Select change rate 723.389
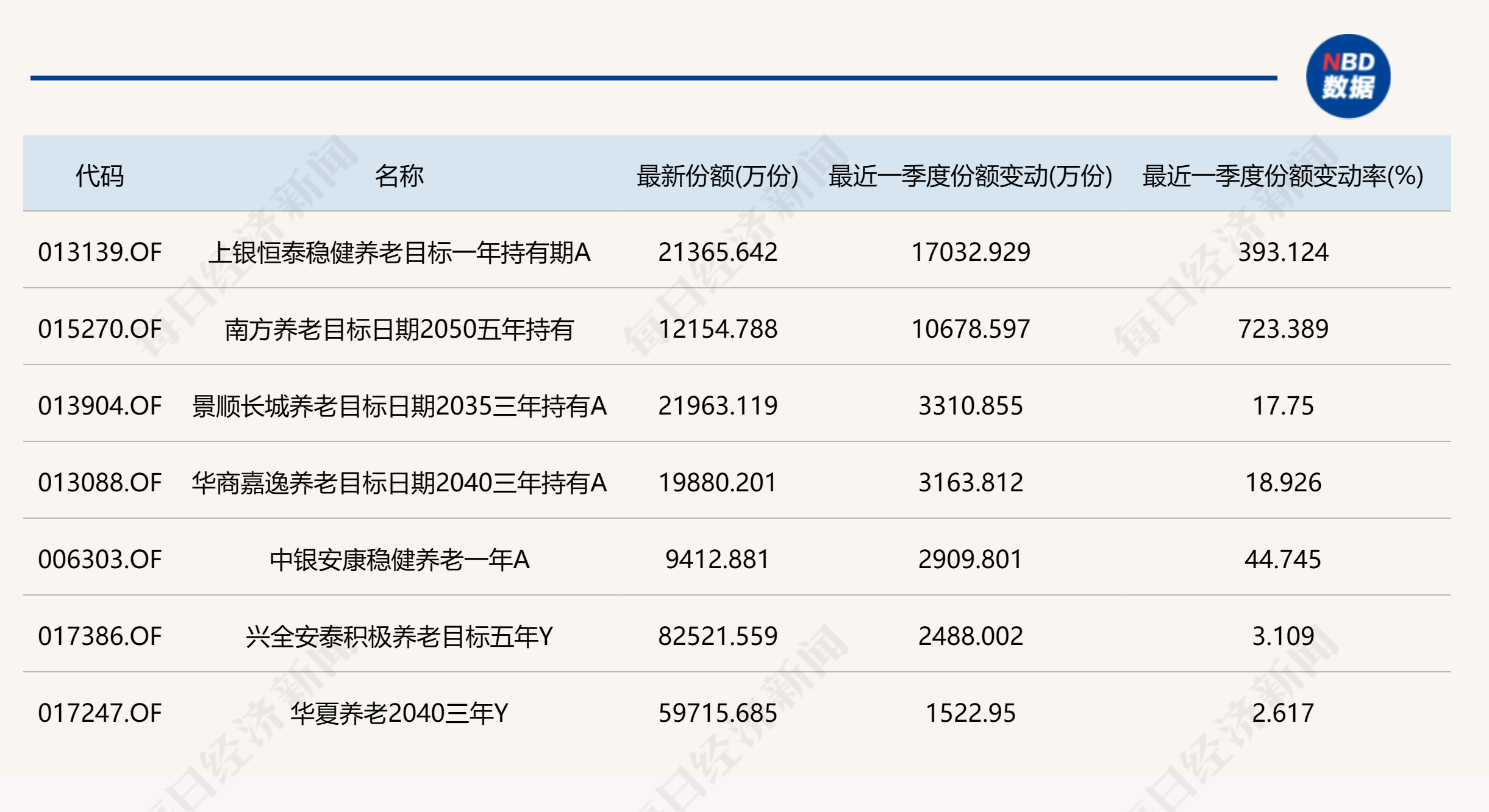1489x812 pixels. click(x=1283, y=329)
